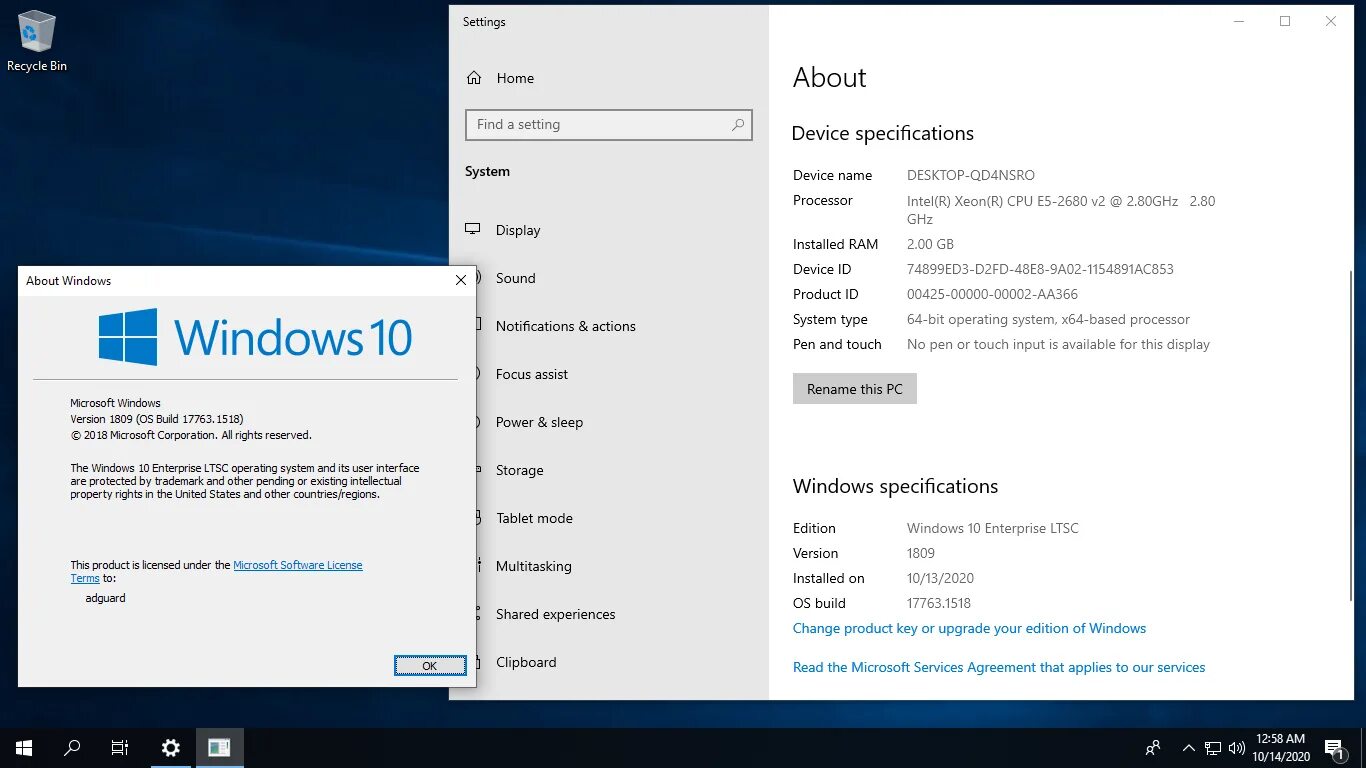Viewport: 1366px width, 768px height.
Task: Click the search magnifier in Find a setting
Action: click(738, 125)
